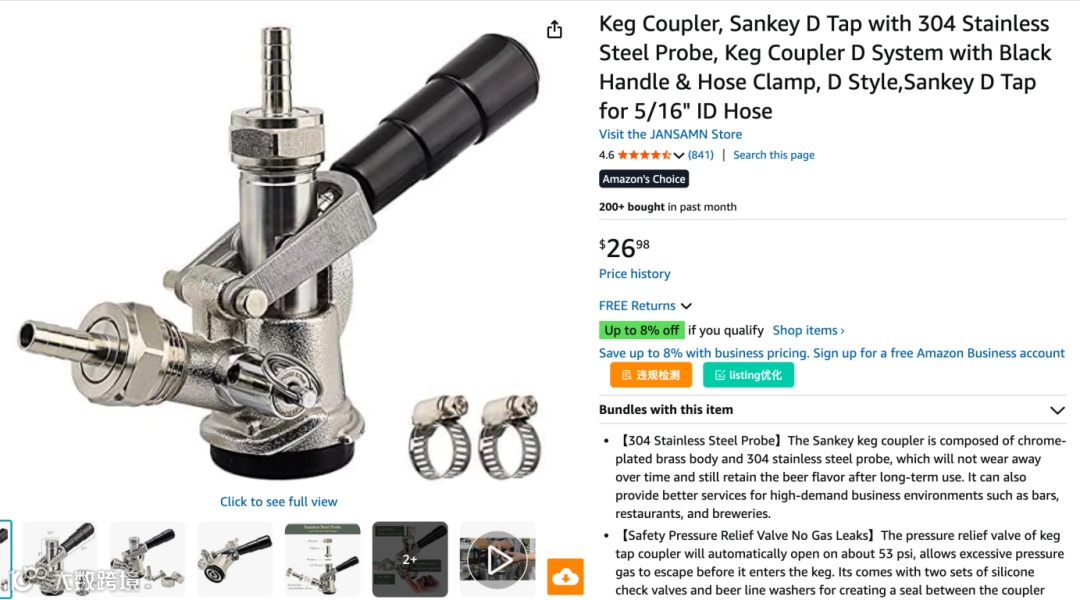Click the orange violation check button

pyautogui.click(x=651, y=375)
